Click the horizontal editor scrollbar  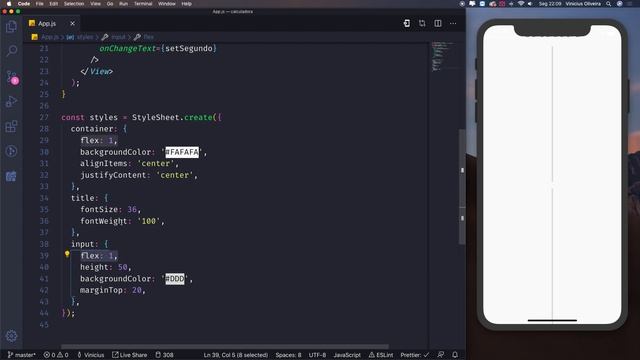(x=224, y=347)
